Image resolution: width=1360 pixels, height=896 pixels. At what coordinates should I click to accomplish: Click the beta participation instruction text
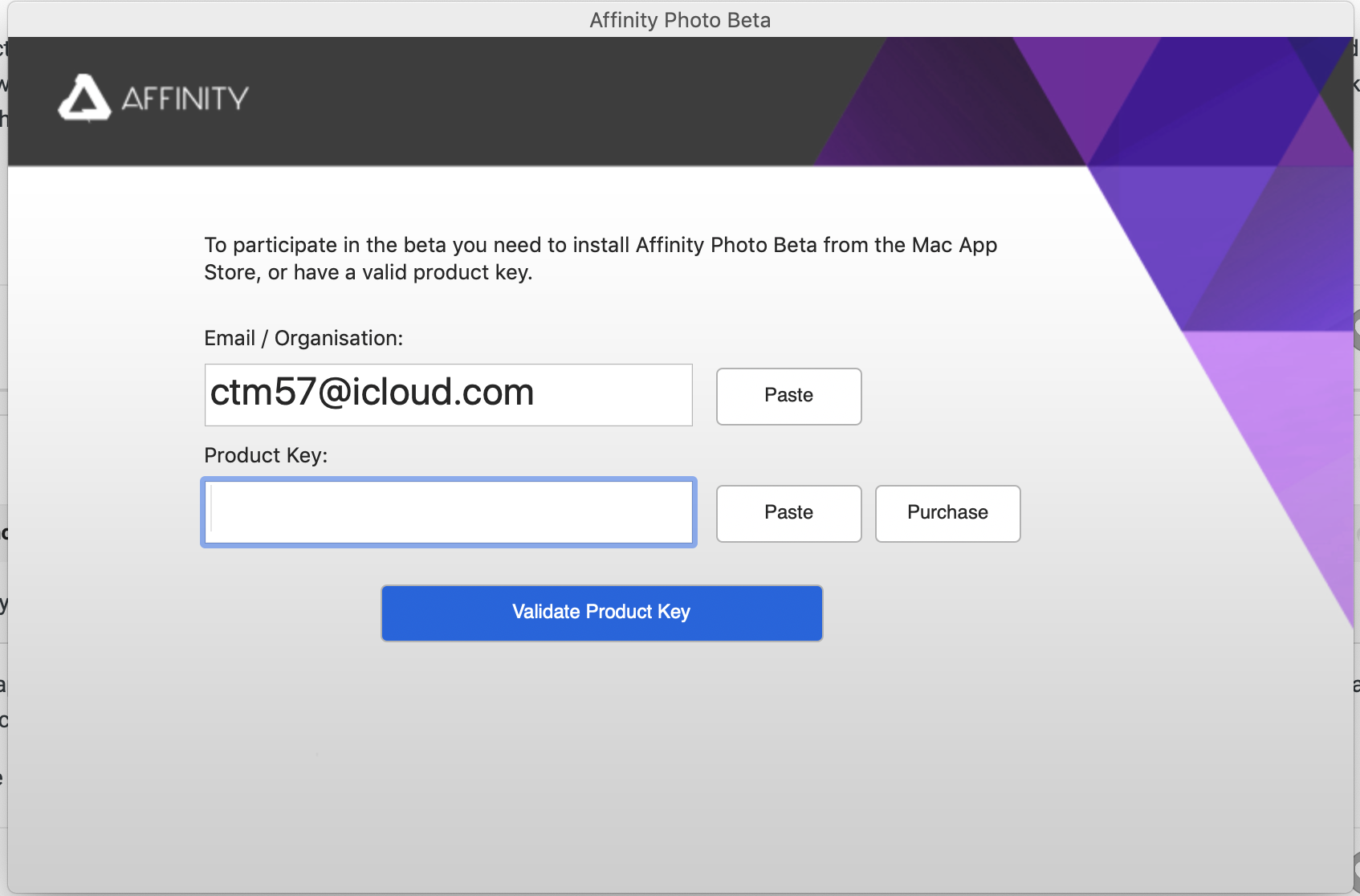600,259
